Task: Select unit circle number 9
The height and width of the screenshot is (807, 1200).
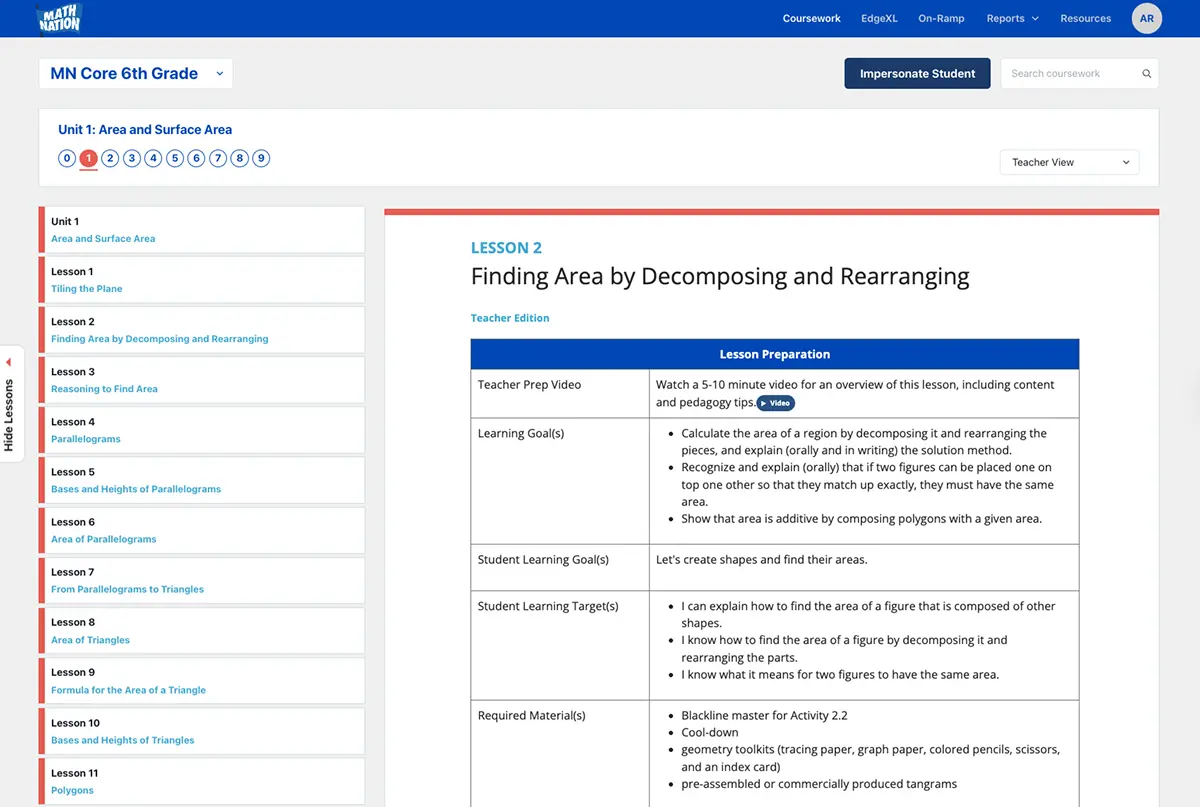Action: pos(261,158)
